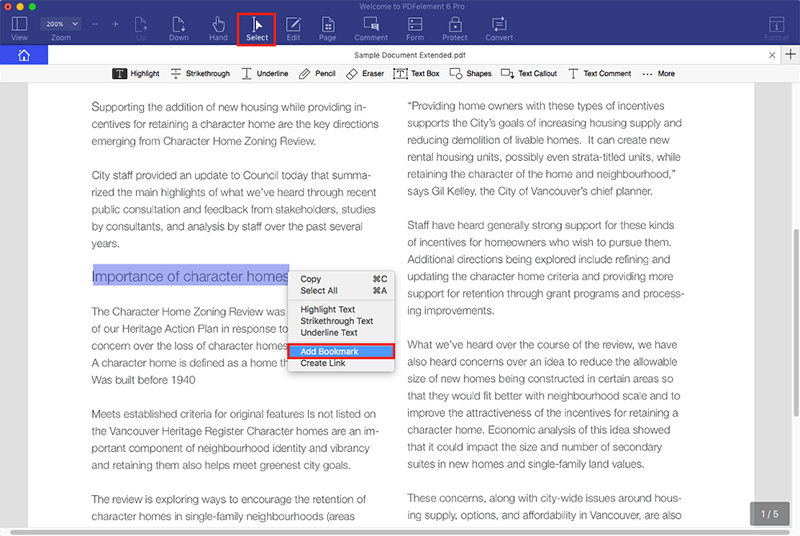Viewport: 800px width, 536px height.
Task: Go to the Home tab
Action: pos(24,55)
